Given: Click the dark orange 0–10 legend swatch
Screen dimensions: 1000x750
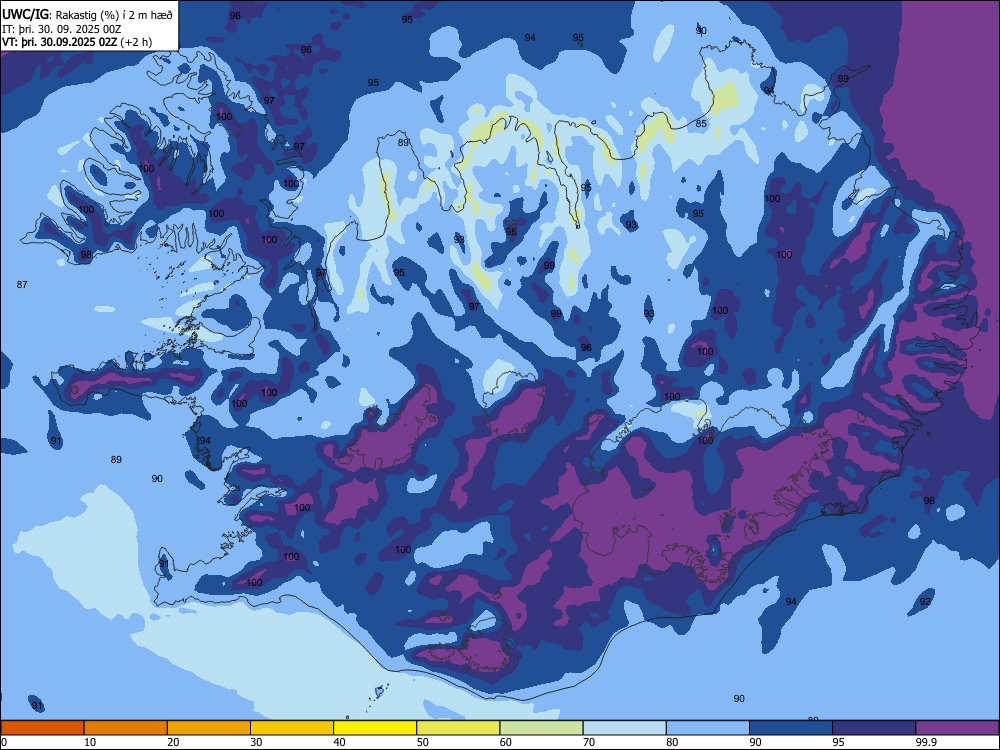Looking at the screenshot, I should 42,728.
